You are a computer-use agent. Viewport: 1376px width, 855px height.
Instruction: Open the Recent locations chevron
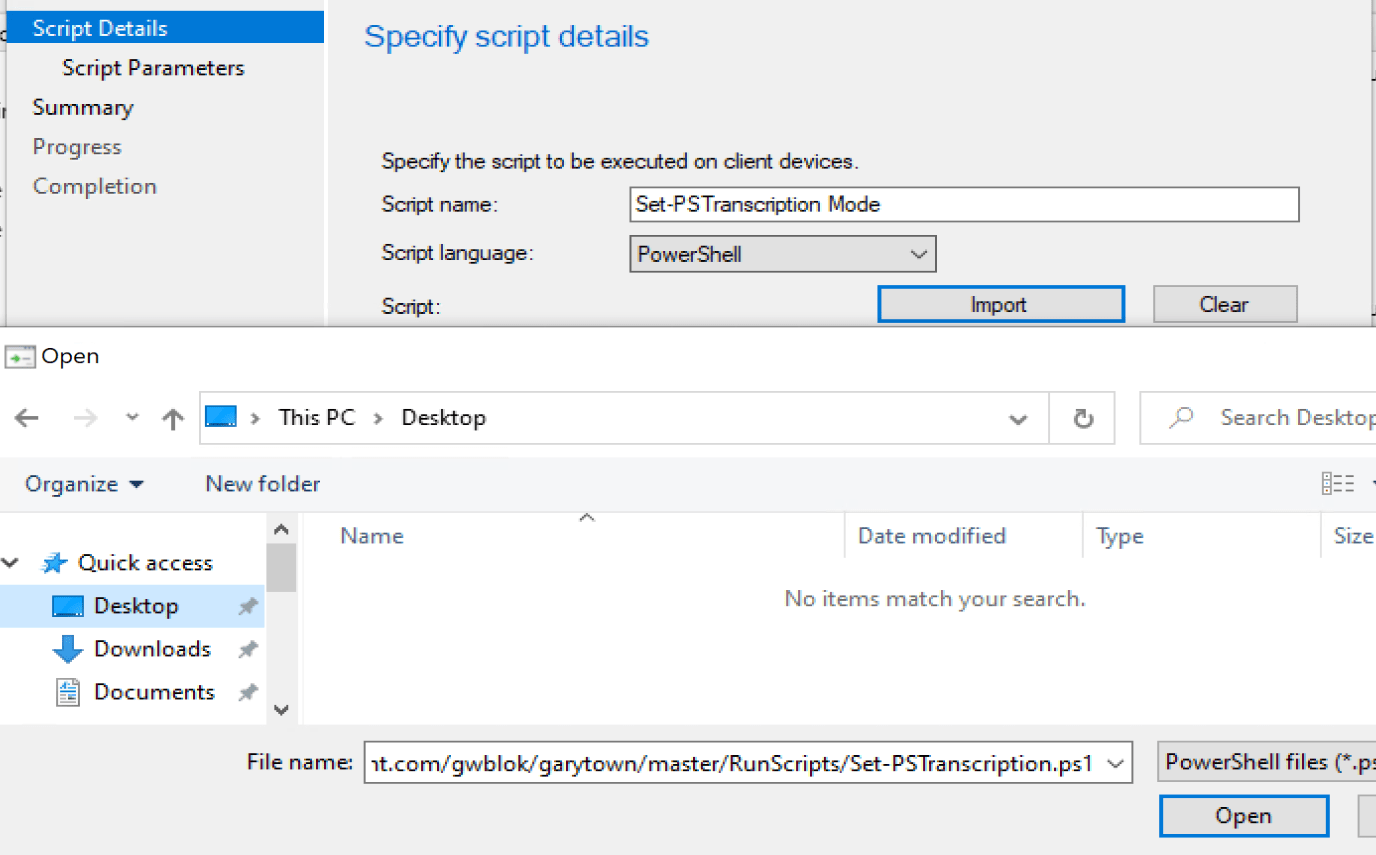[x=132, y=418]
